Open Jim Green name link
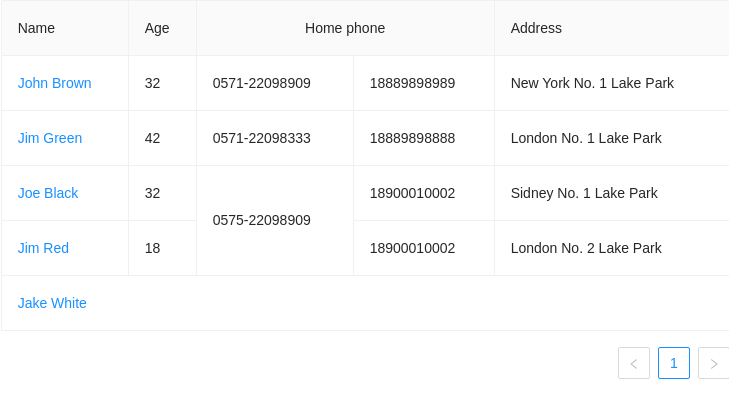The width and height of the screenshot is (729, 395). point(50,138)
